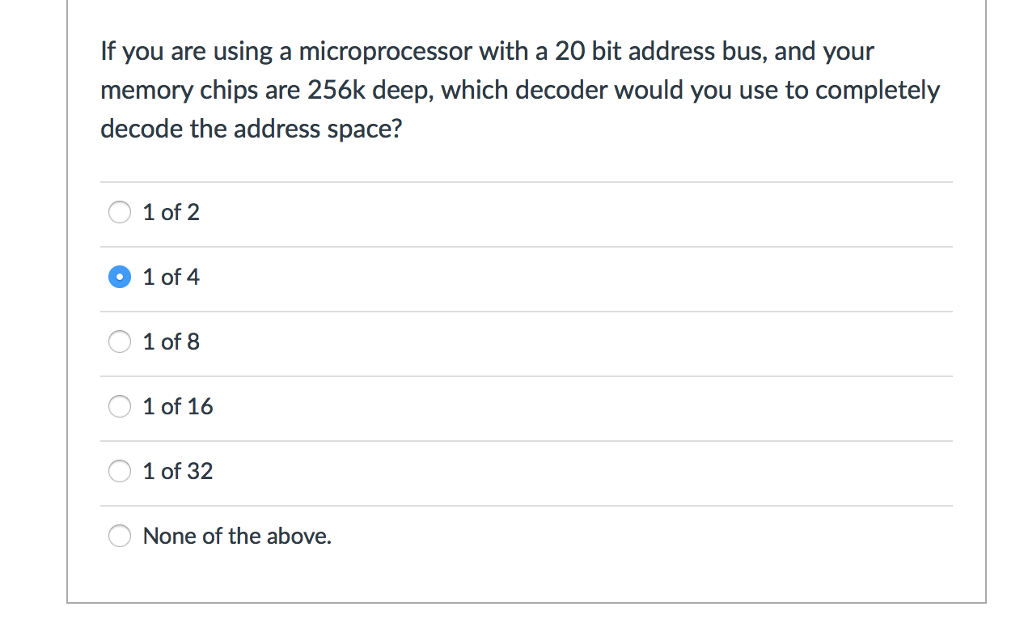Click the "1 of 8" answer label text
The image size is (1024, 628).
(171, 341)
